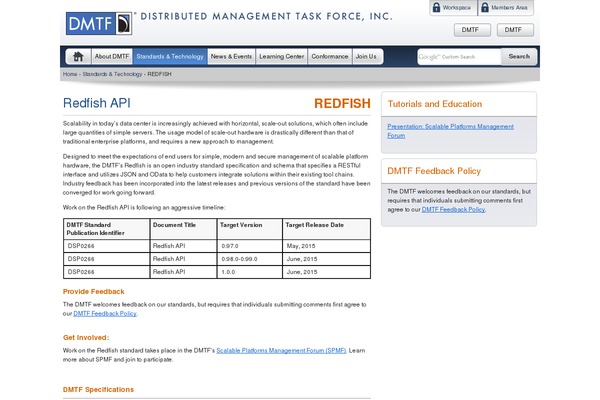Click the orange REDFISH title
Viewport: 600px width, 400px height.
(342, 103)
